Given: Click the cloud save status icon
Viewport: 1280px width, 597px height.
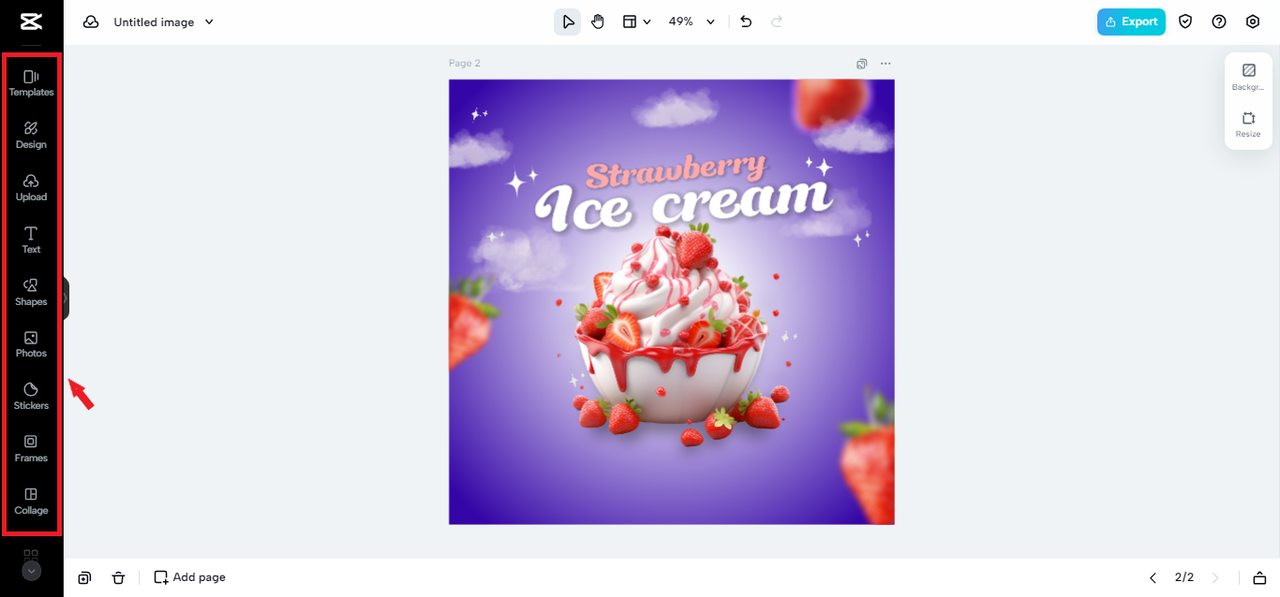Looking at the screenshot, I should pyautogui.click(x=91, y=22).
